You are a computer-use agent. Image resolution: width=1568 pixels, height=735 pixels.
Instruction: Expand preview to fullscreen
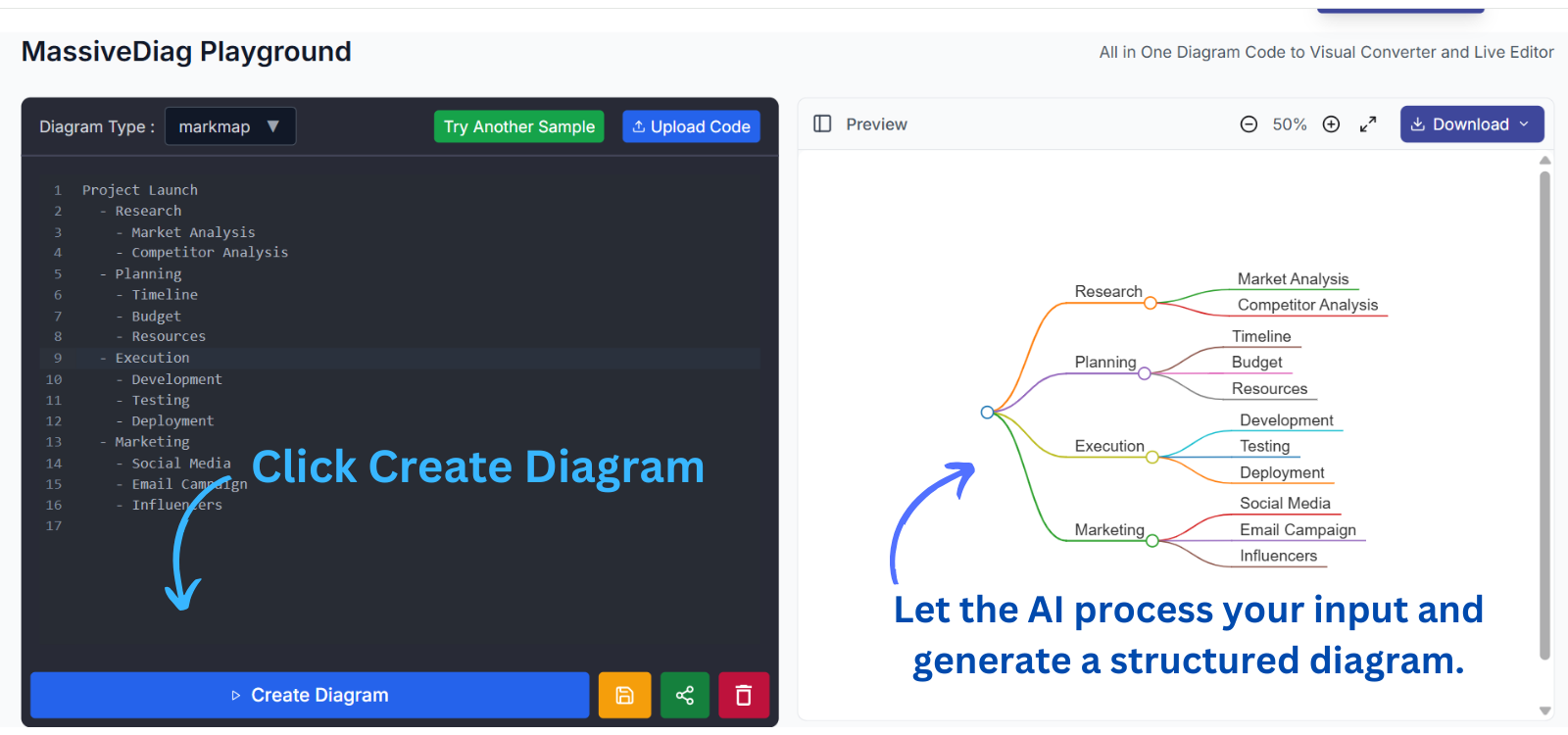coord(1368,123)
